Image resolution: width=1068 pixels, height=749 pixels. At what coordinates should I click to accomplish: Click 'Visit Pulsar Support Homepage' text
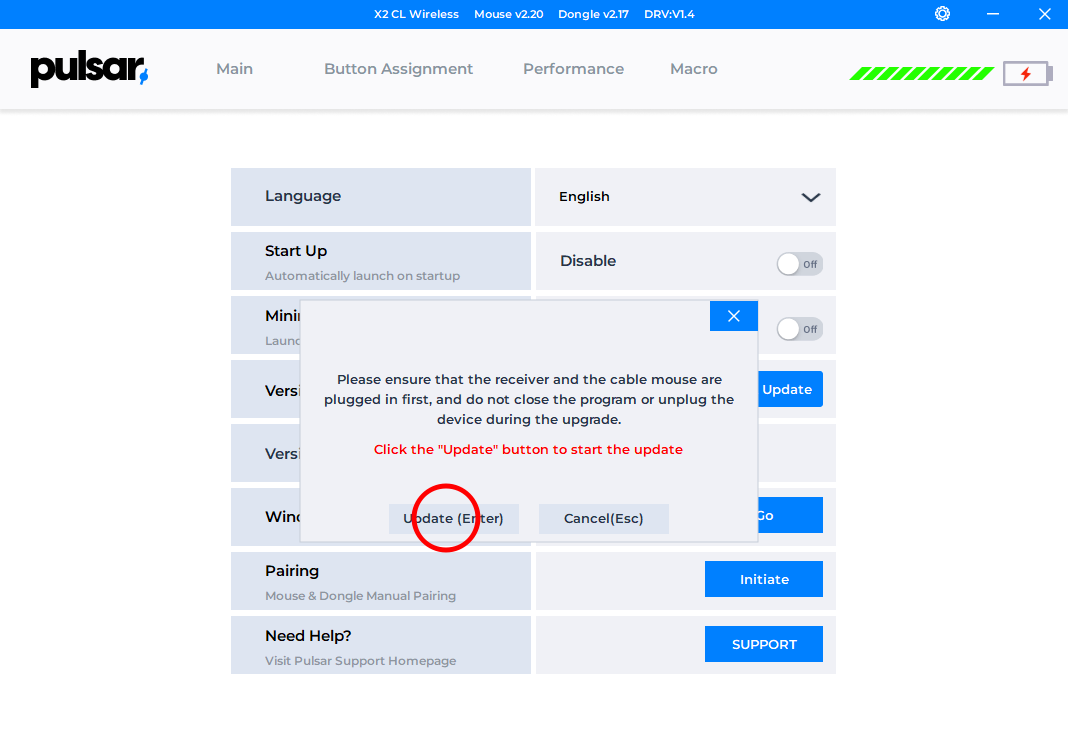pyautogui.click(x=360, y=660)
